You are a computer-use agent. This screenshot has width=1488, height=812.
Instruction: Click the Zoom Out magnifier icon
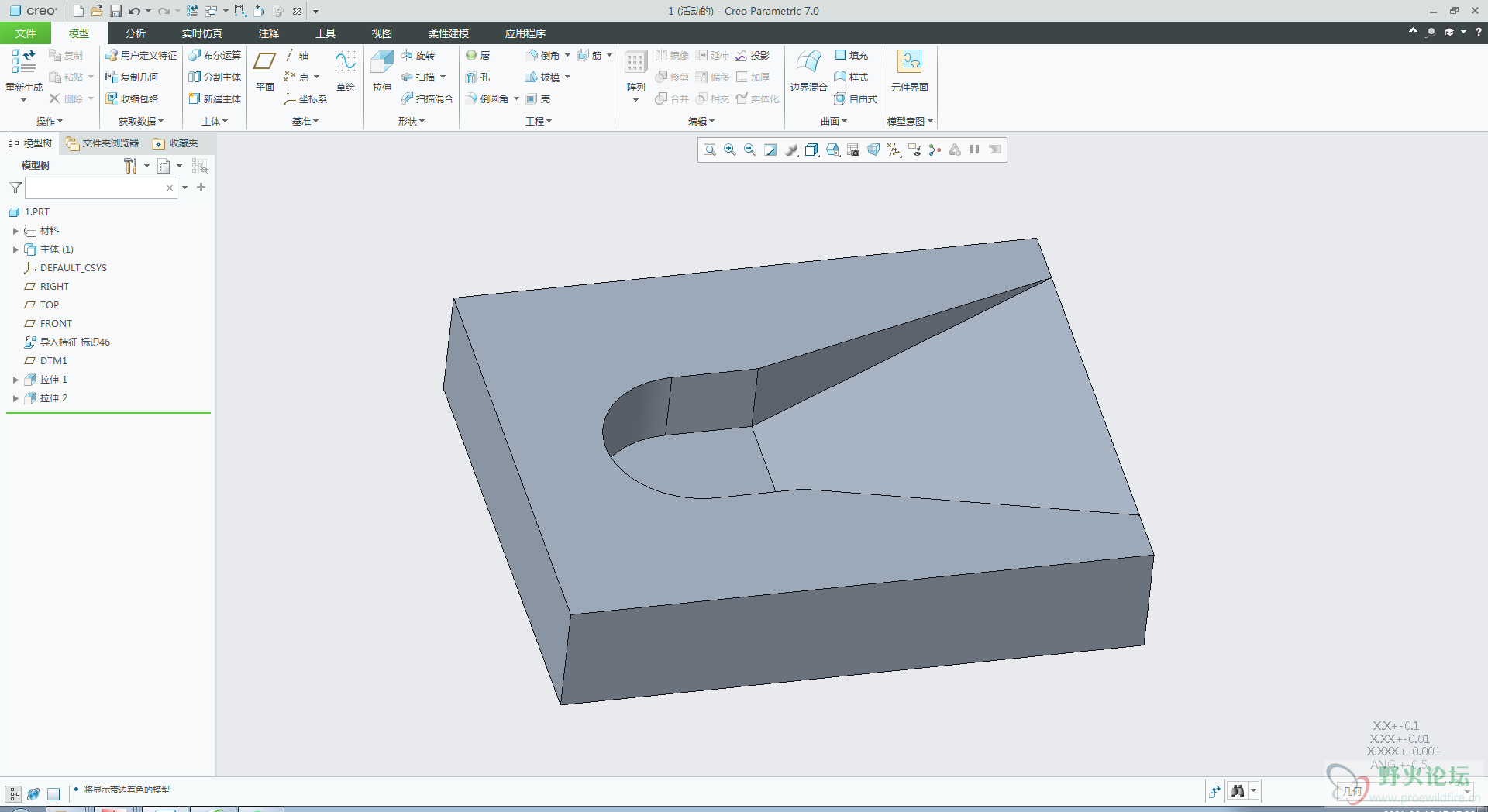[749, 150]
